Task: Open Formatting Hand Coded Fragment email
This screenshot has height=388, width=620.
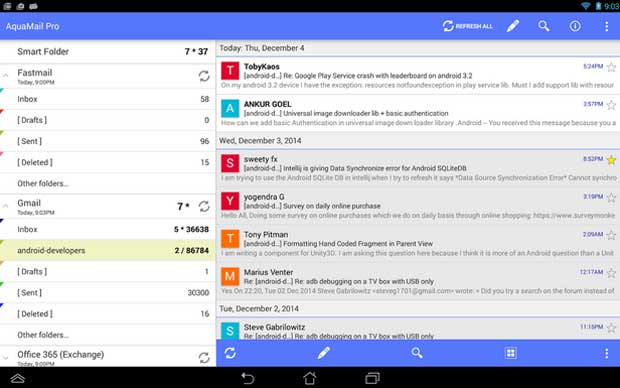Action: point(418,244)
